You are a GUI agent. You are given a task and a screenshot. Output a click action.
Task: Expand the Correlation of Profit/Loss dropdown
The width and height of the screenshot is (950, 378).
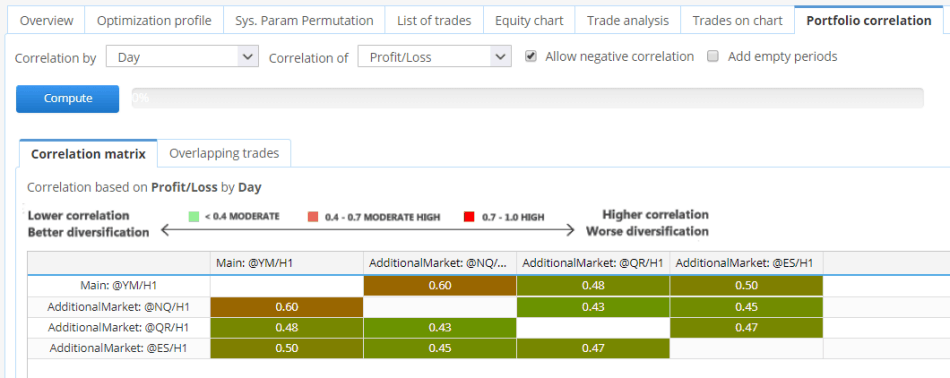click(434, 58)
